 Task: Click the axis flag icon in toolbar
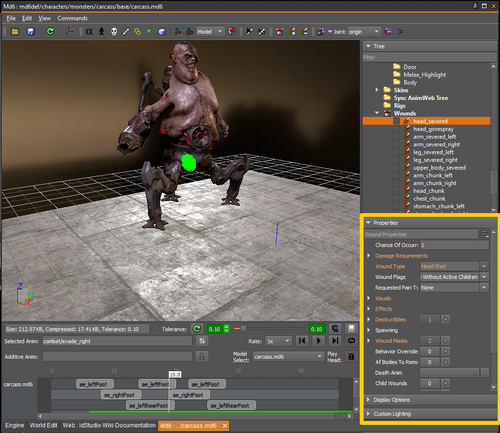tap(70, 31)
